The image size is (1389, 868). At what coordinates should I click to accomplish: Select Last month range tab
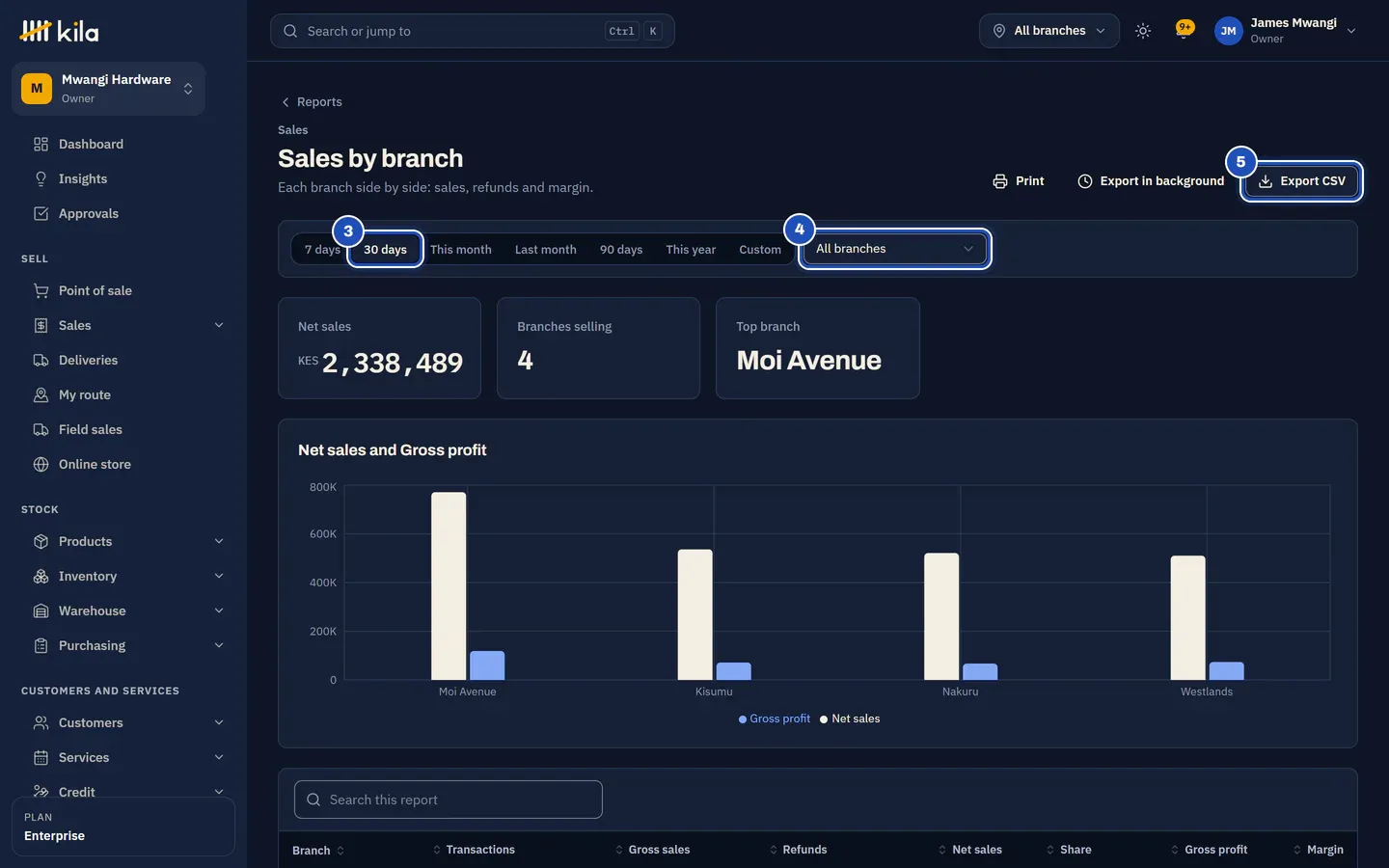(546, 249)
